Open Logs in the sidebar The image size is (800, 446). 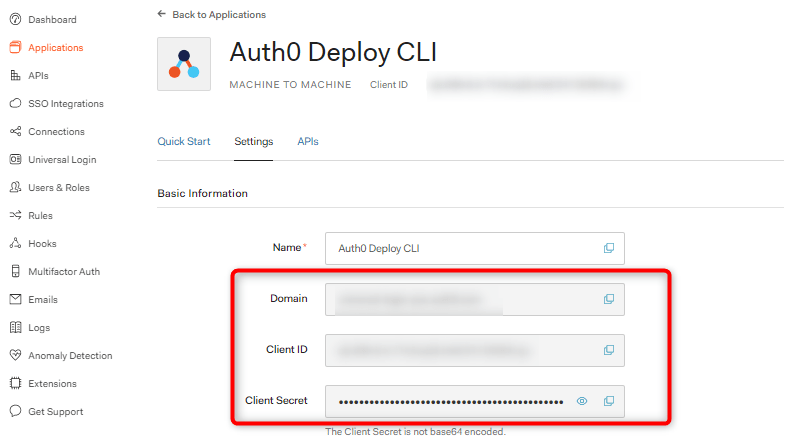(39, 328)
